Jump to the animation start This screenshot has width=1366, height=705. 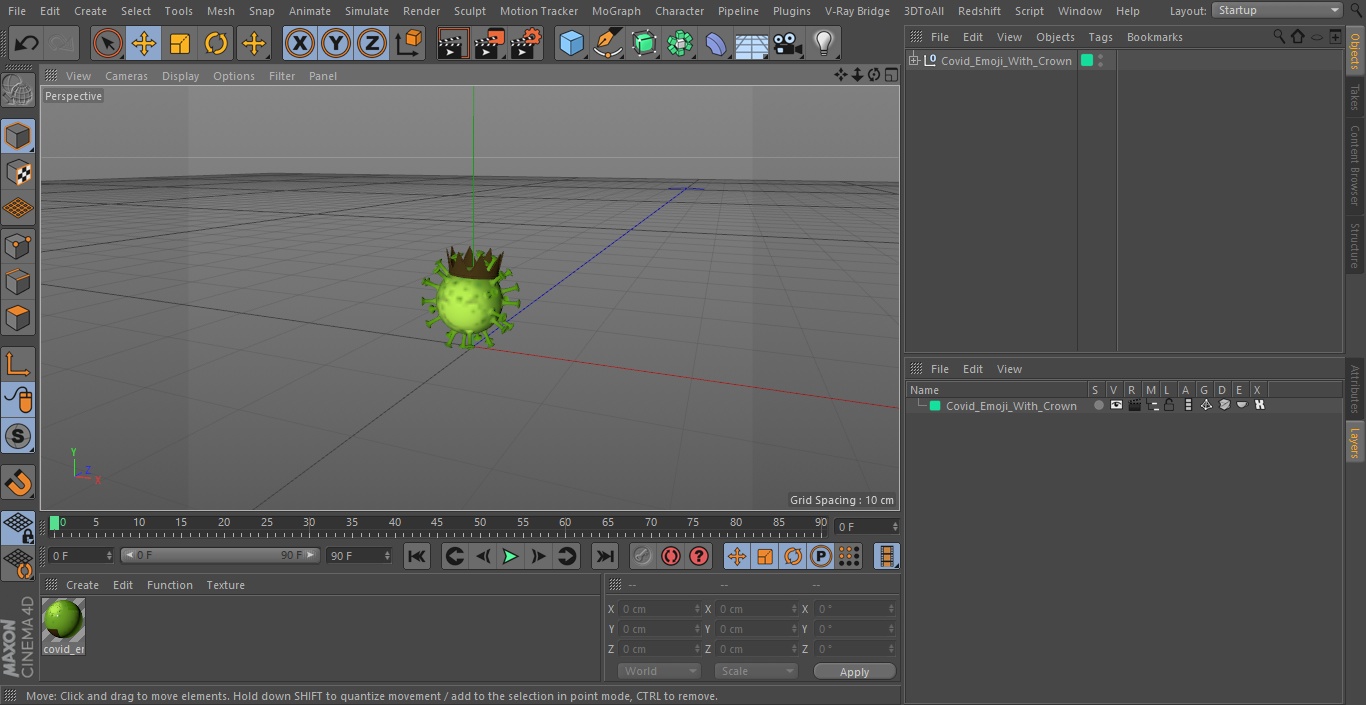coord(417,556)
